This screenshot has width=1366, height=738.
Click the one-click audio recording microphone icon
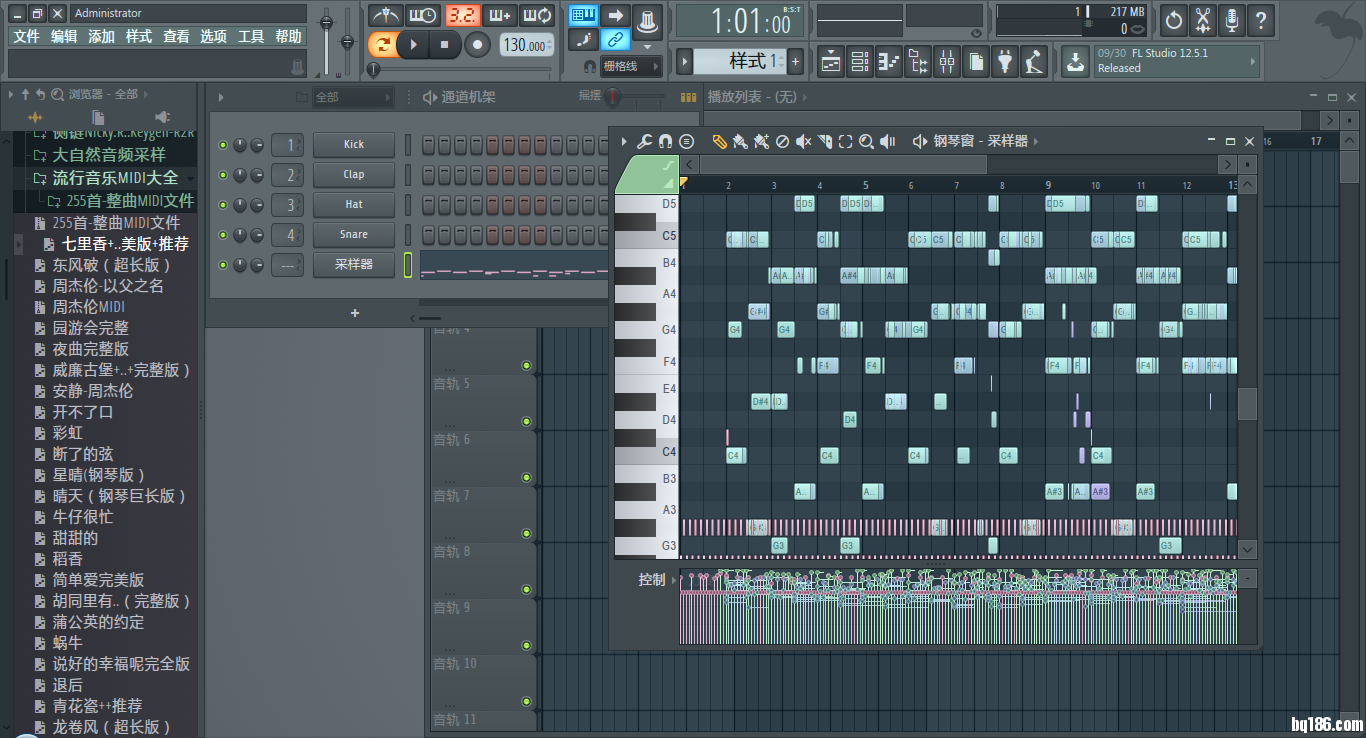[x=1232, y=19]
